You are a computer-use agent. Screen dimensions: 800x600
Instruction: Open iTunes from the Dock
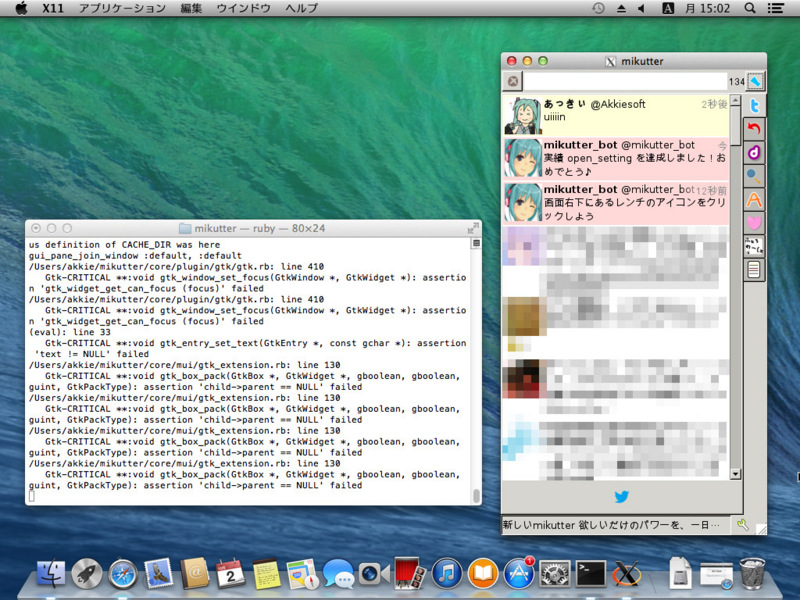[447, 573]
